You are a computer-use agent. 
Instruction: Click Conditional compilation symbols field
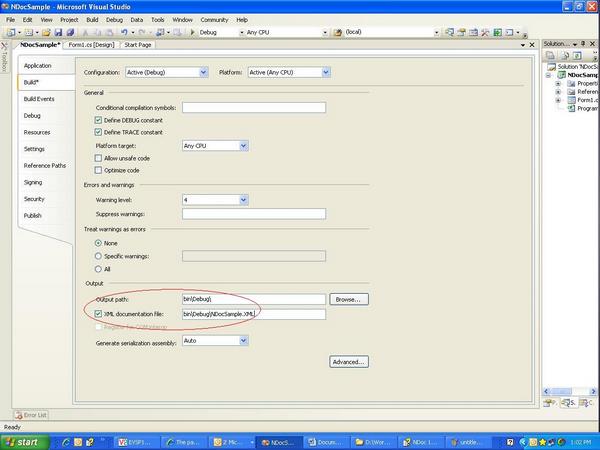click(x=254, y=108)
